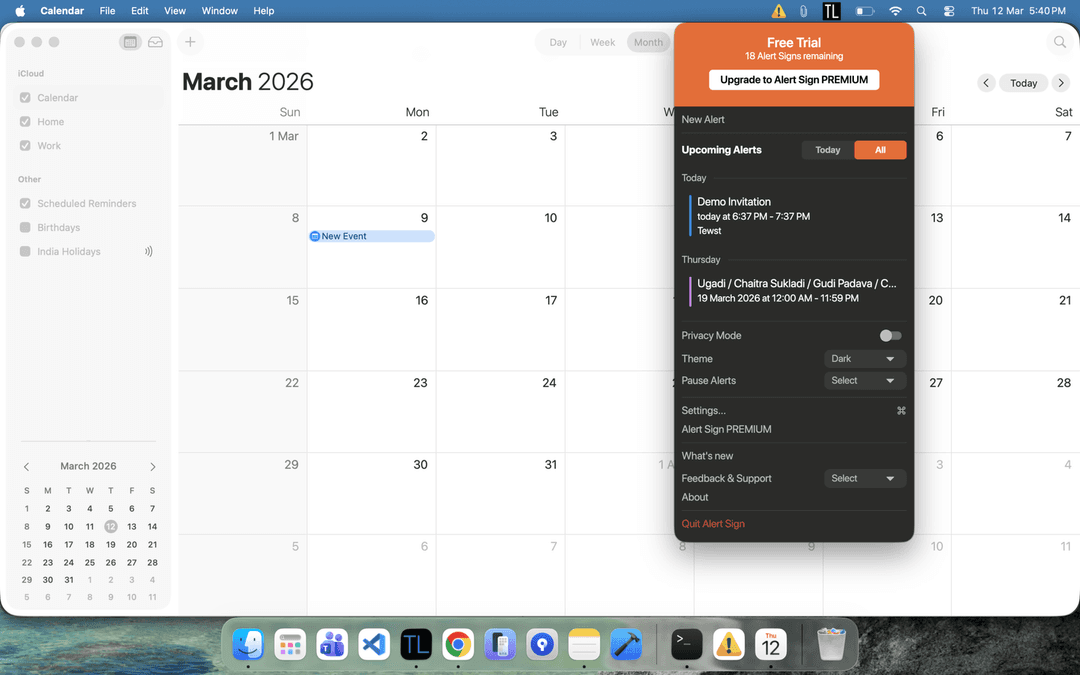Open What's new entry
Image resolution: width=1080 pixels, height=675 pixels.
coord(707,456)
